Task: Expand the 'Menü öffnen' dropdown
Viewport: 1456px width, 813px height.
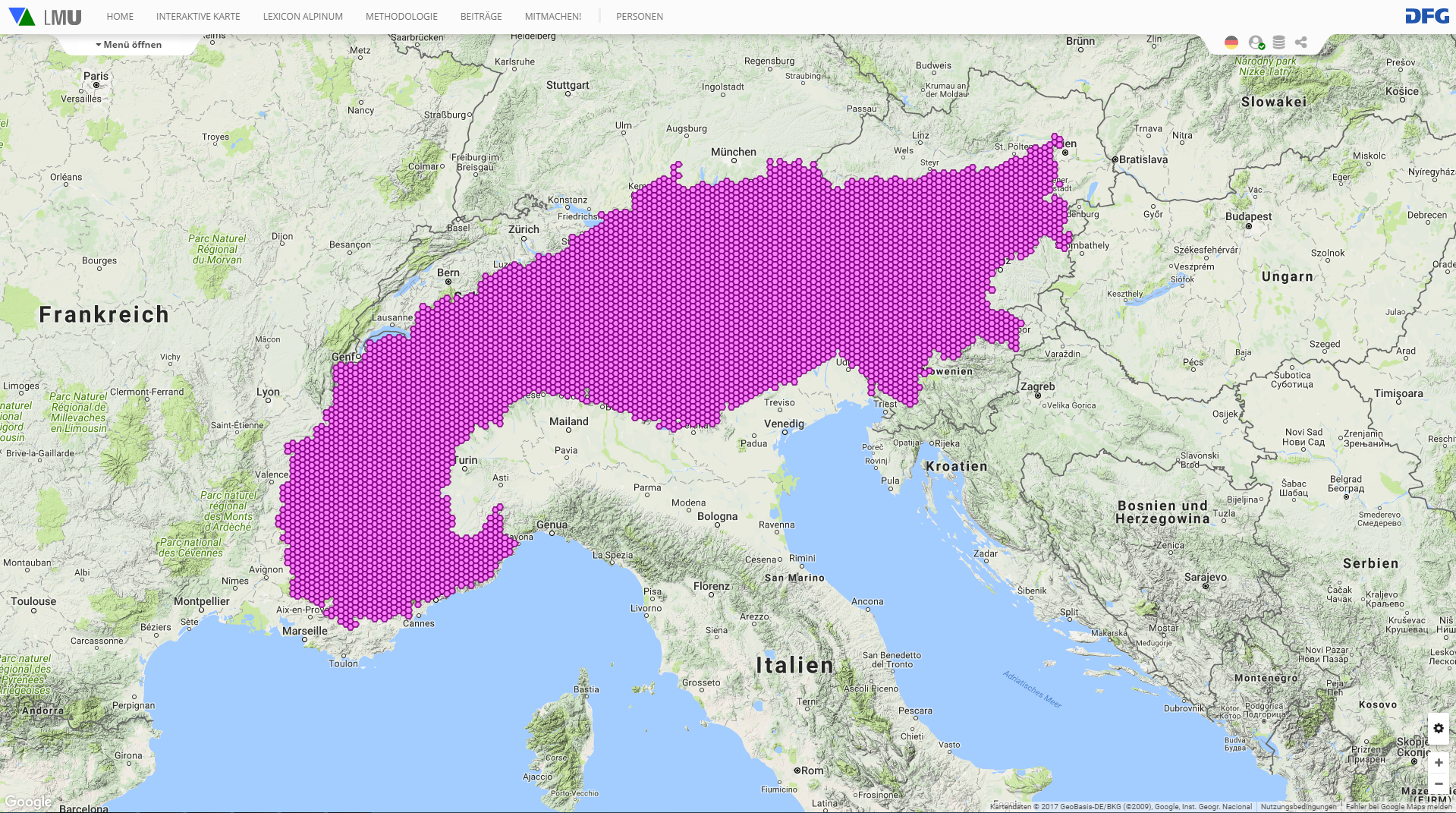Action: [129, 45]
